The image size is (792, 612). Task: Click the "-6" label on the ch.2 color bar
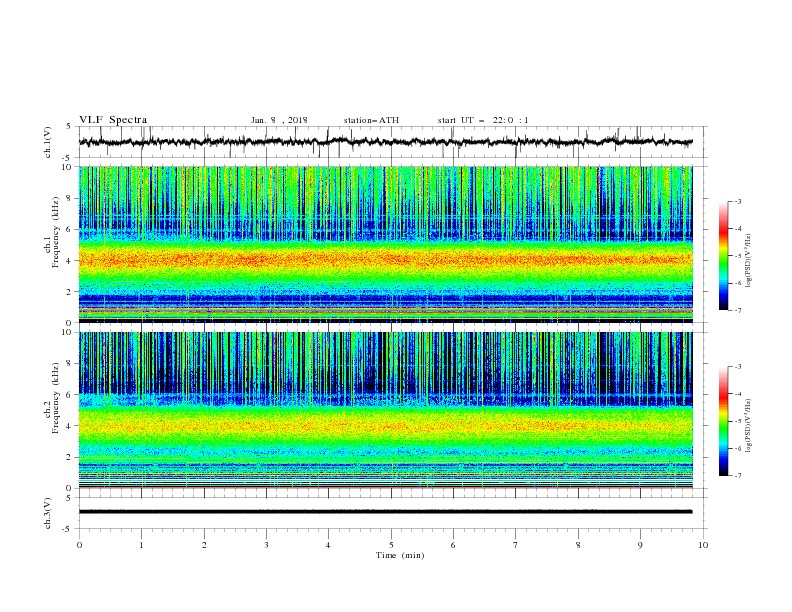[x=738, y=448]
